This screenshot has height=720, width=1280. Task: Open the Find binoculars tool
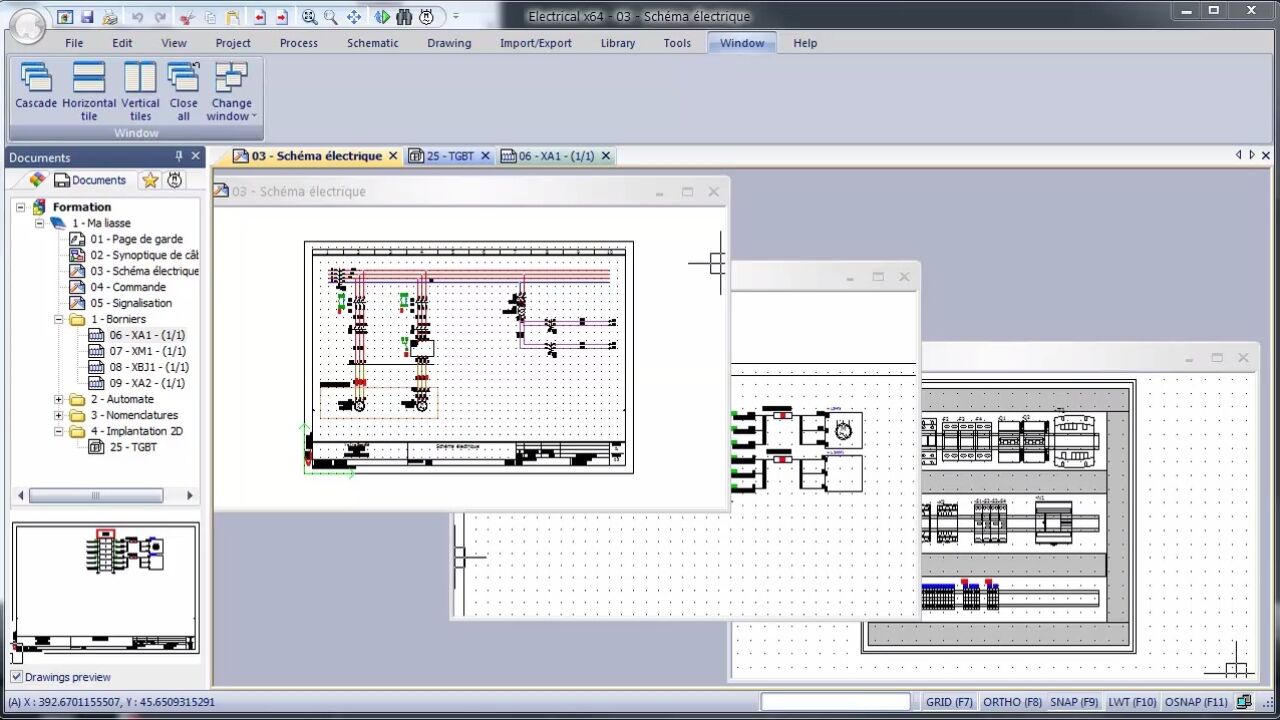pyautogui.click(x=406, y=17)
